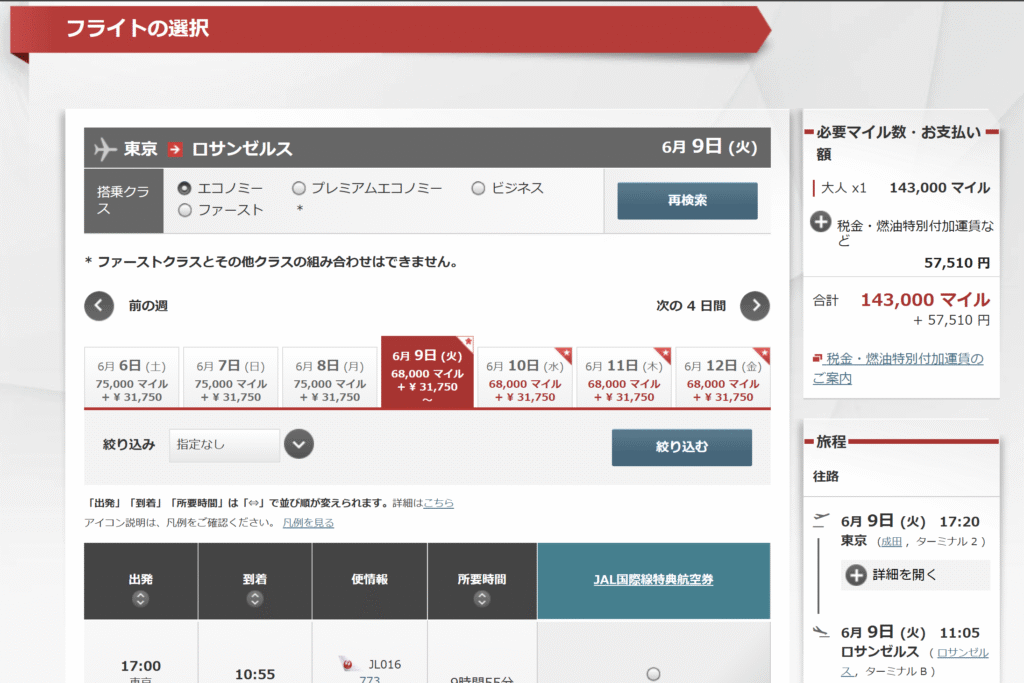The width and height of the screenshot is (1024, 683).
Task: Open the 絞り込み dropdown arrow
Action: click(x=298, y=445)
